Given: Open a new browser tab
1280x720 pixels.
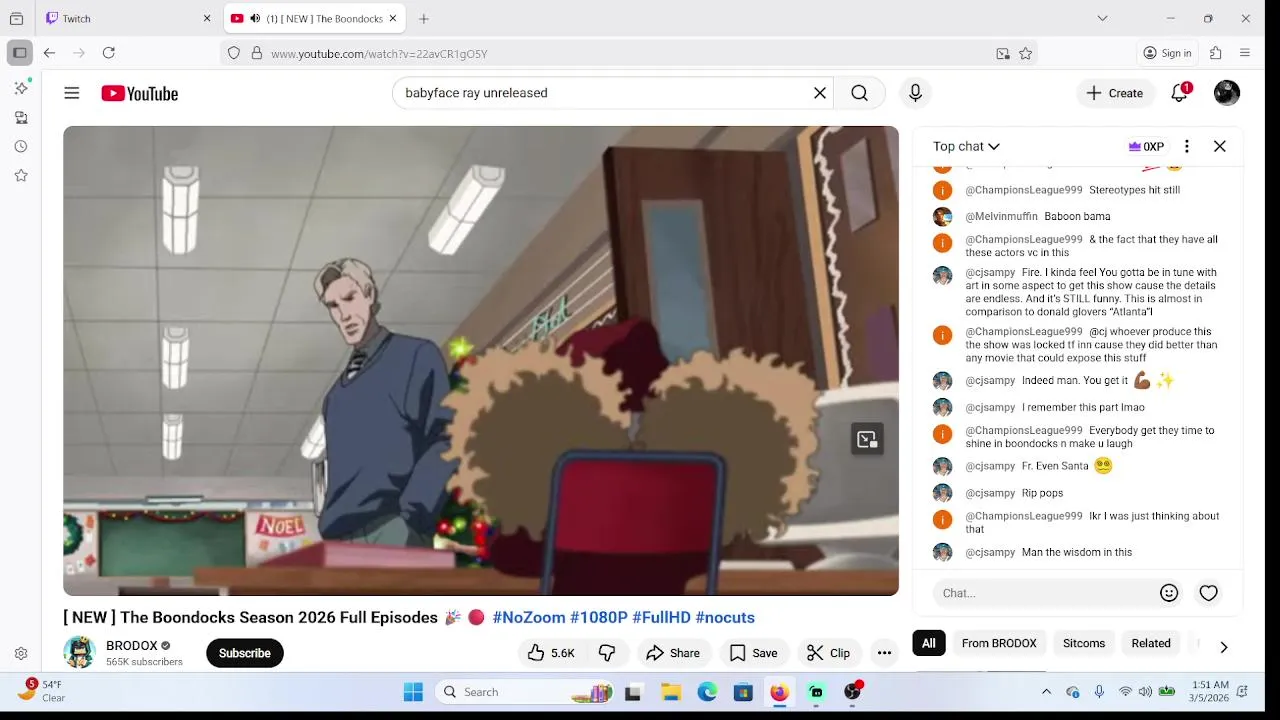Looking at the screenshot, I should tap(424, 18).
